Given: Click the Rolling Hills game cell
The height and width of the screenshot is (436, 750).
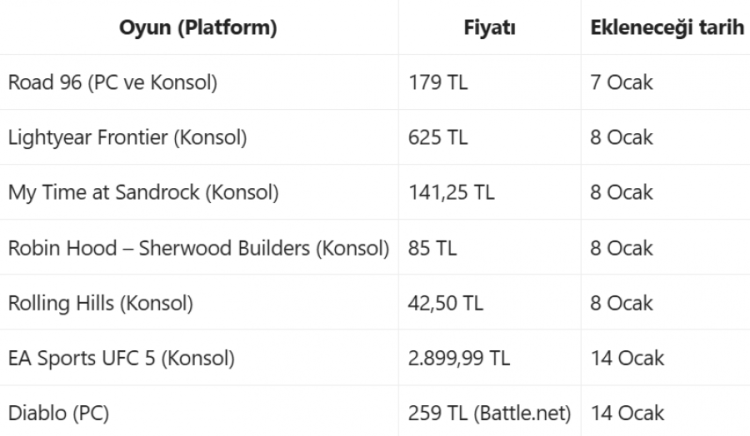Looking at the screenshot, I should 100,302.
